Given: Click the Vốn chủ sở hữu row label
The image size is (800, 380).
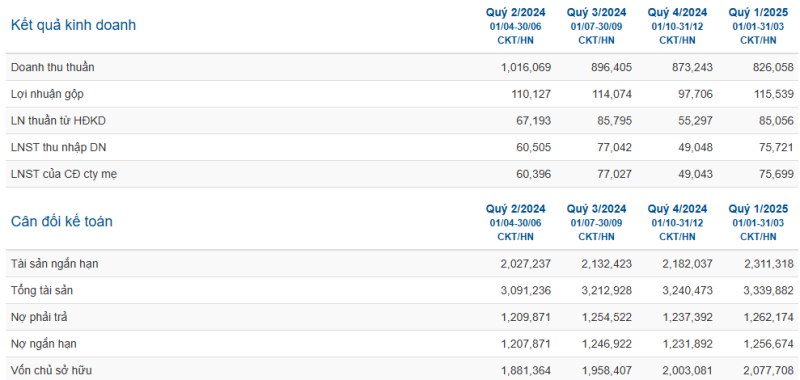Looking at the screenshot, I should (51, 371).
